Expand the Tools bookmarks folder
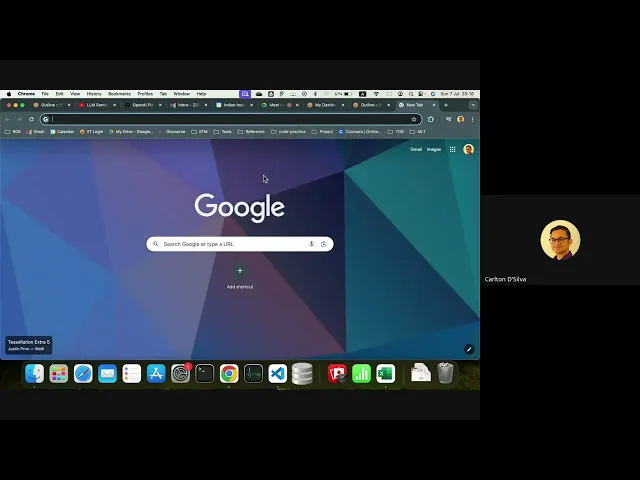 (x=222, y=131)
